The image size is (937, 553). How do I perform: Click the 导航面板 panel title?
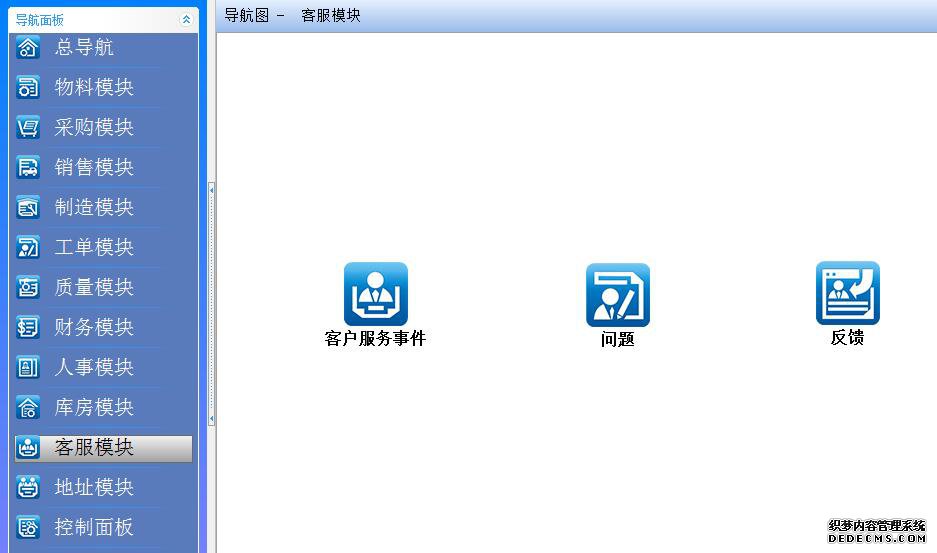pos(39,20)
